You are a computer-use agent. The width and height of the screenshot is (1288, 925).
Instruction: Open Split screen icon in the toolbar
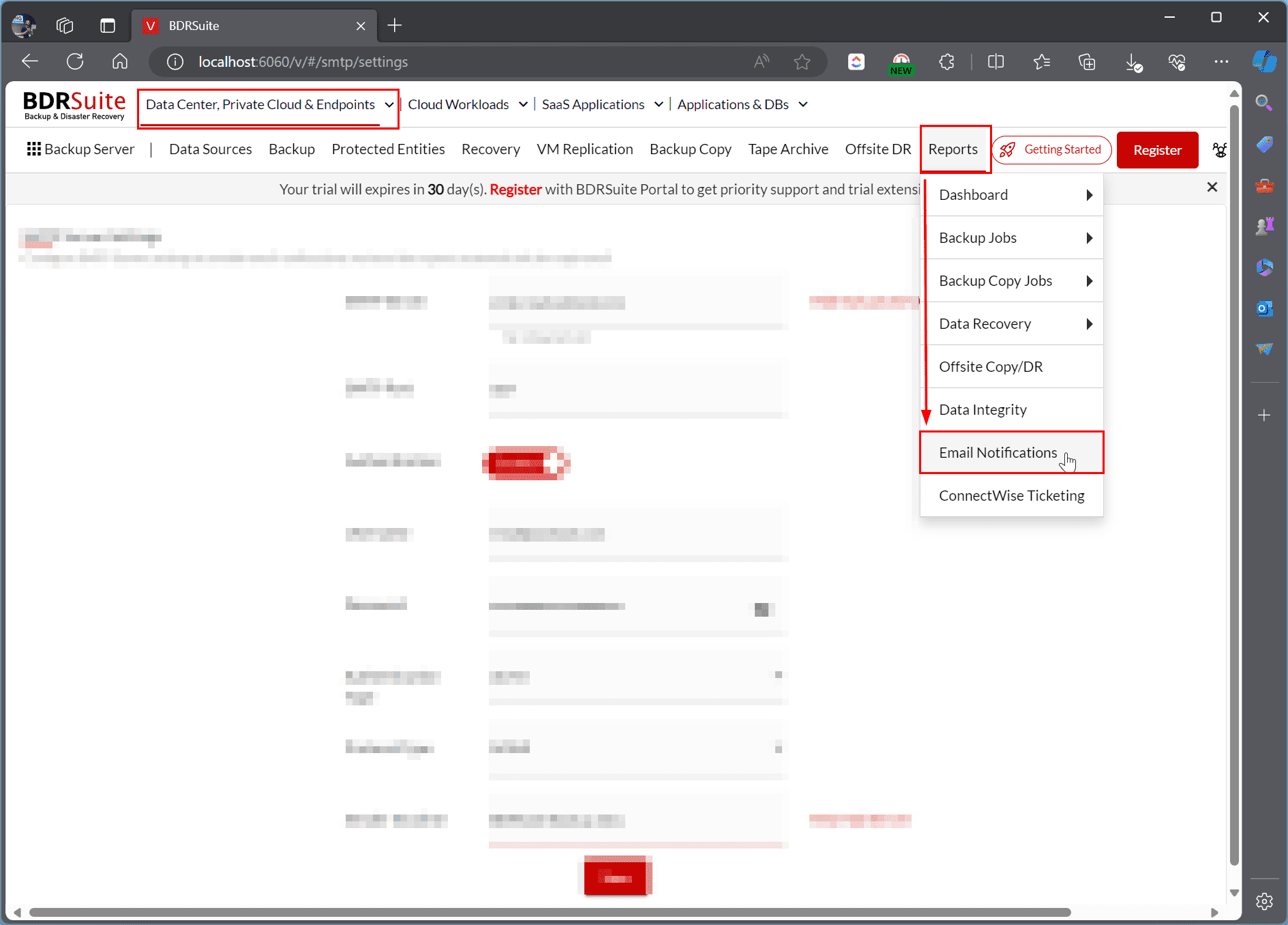(995, 62)
